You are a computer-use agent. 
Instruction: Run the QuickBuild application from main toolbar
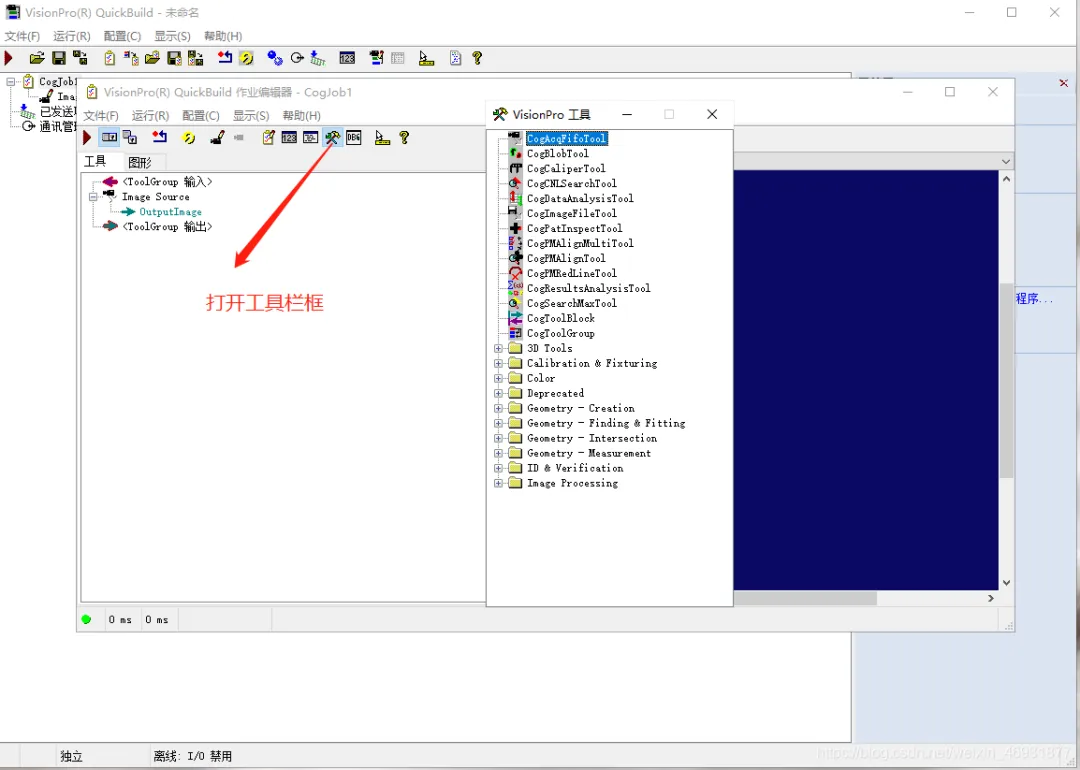tap(9, 59)
